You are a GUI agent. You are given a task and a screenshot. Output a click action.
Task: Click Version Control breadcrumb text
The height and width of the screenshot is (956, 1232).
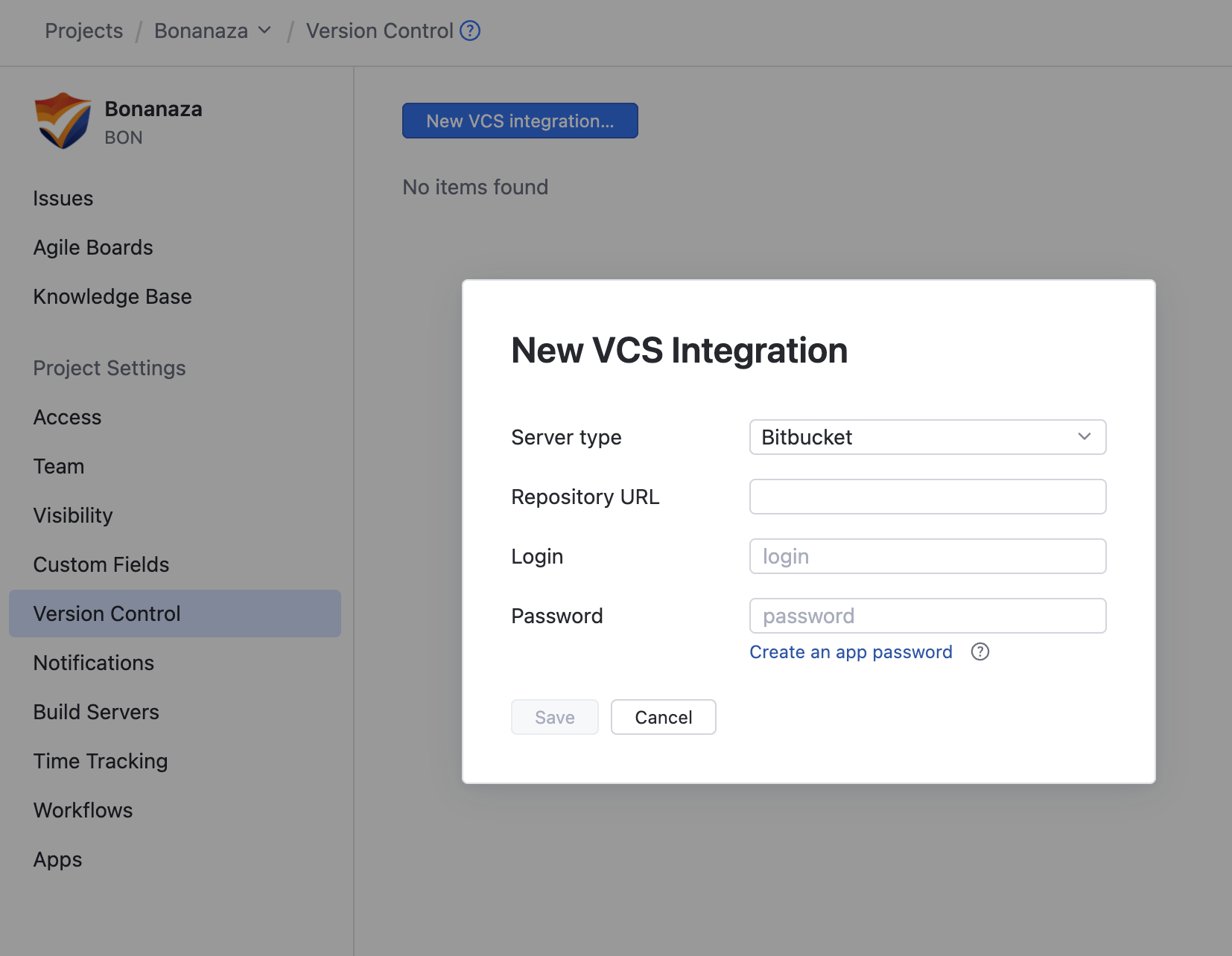380,31
